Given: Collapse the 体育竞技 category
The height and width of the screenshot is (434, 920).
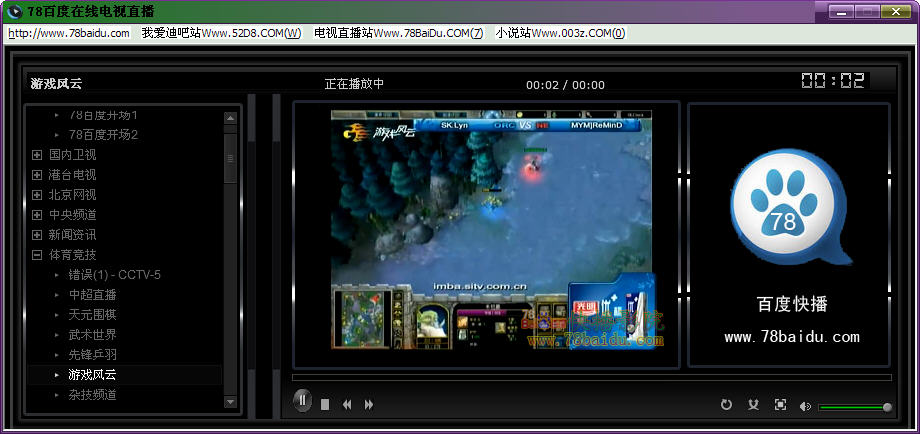Looking at the screenshot, I should pos(37,255).
